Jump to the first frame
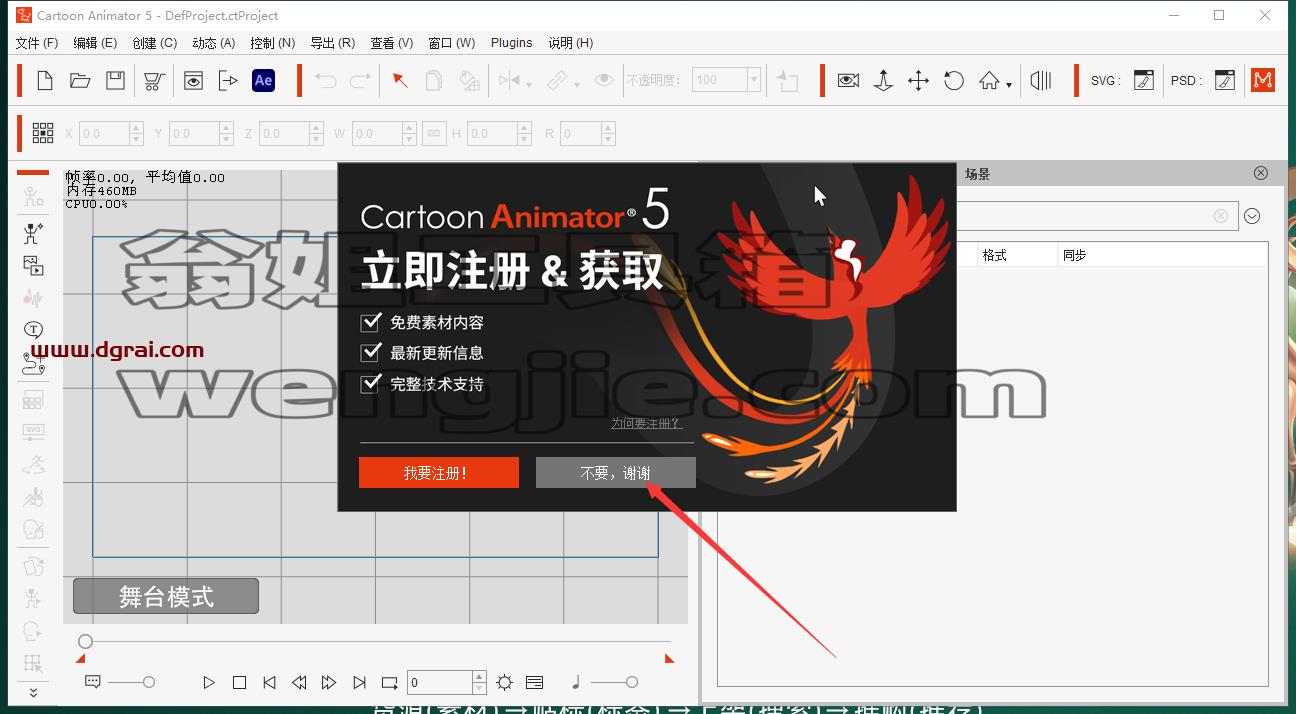1296x714 pixels. point(269,683)
